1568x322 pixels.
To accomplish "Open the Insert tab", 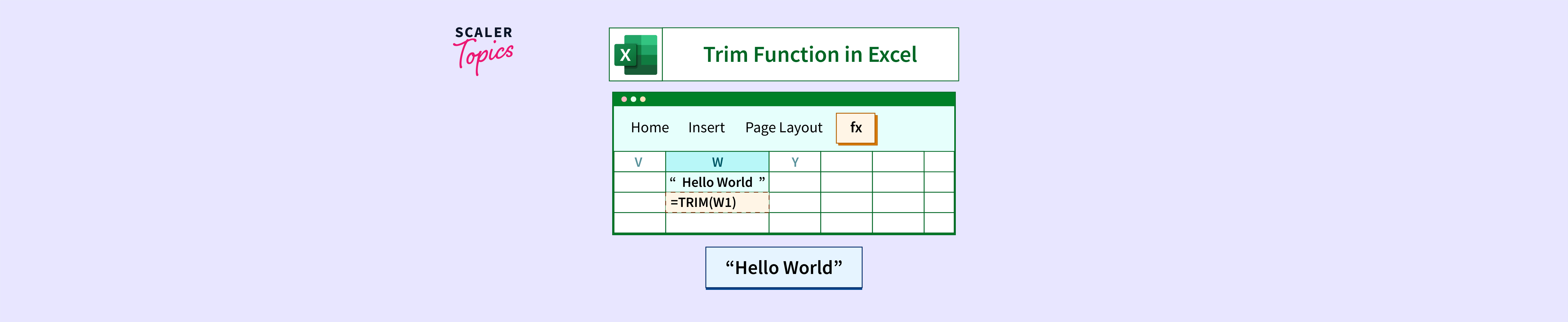I will [x=706, y=128].
